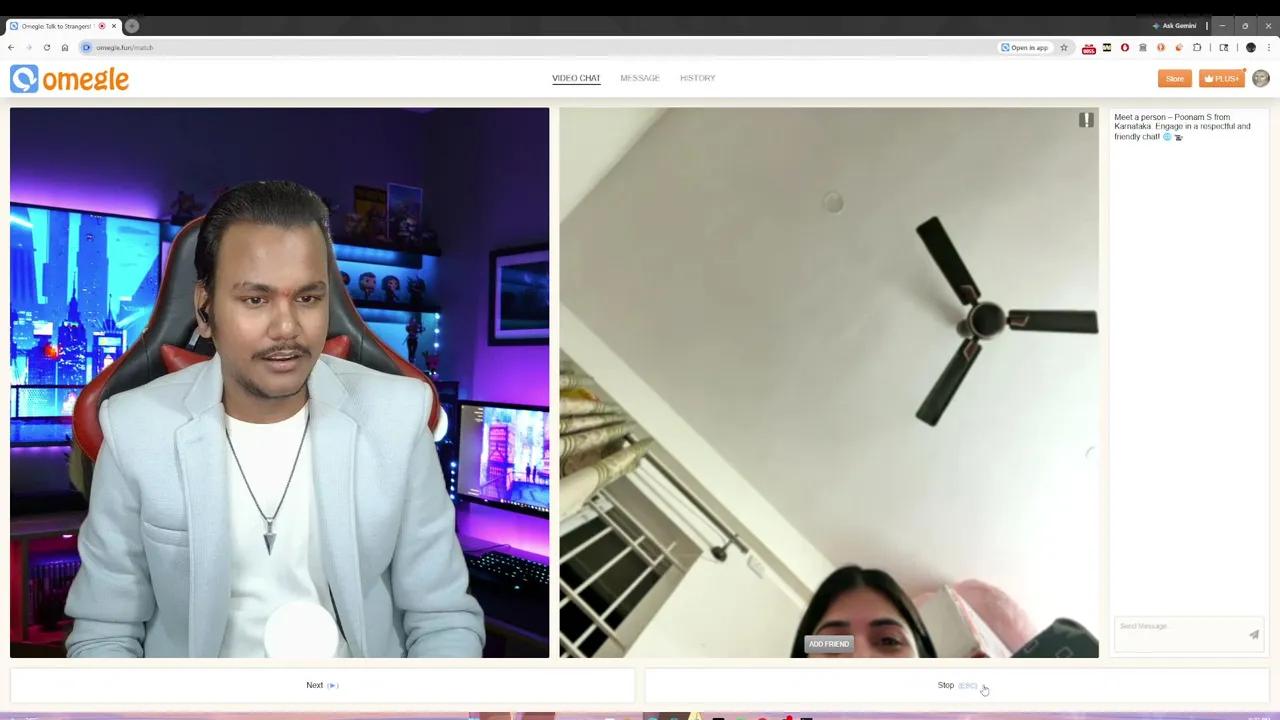
Task: Open the Chrome profile avatar
Action: point(1251,47)
